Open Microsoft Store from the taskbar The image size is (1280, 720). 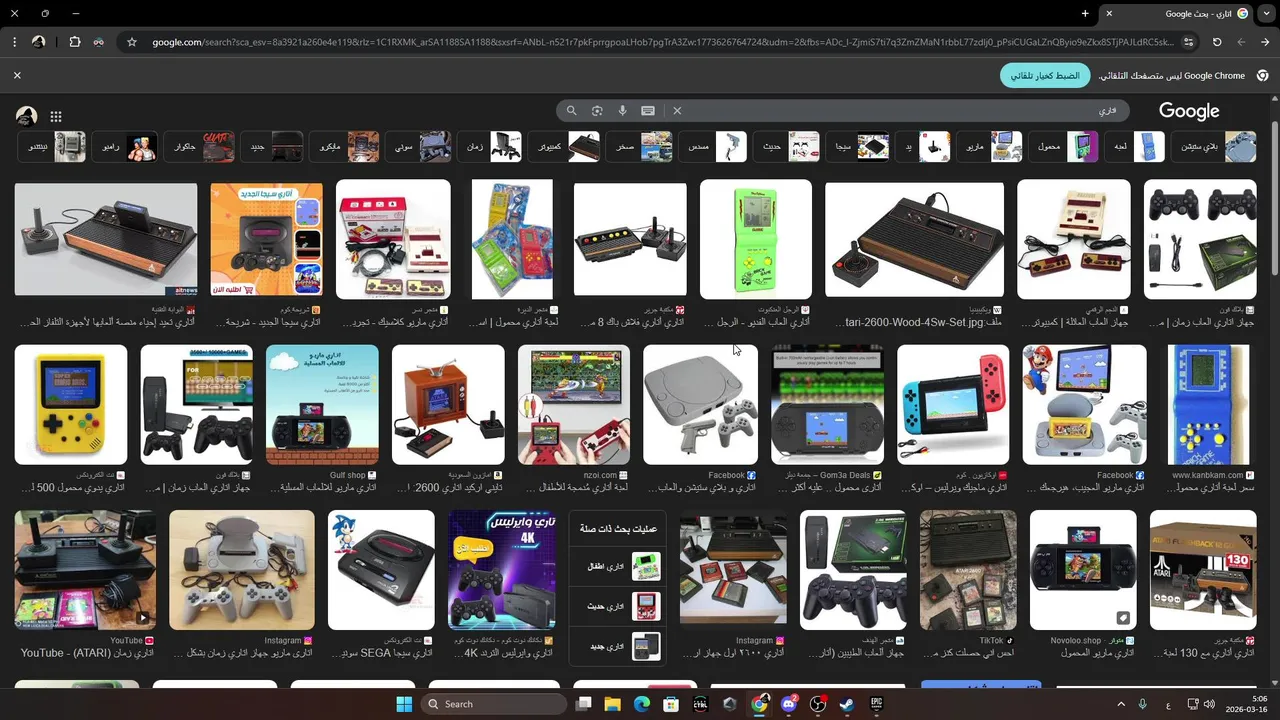point(671,704)
